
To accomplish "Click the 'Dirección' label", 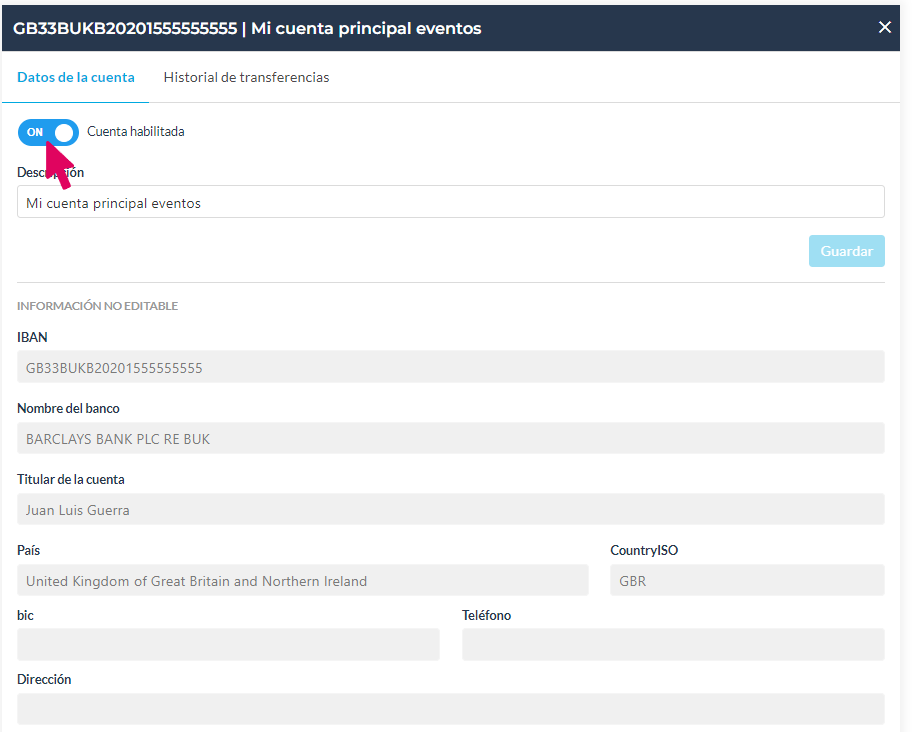I will pos(44,680).
